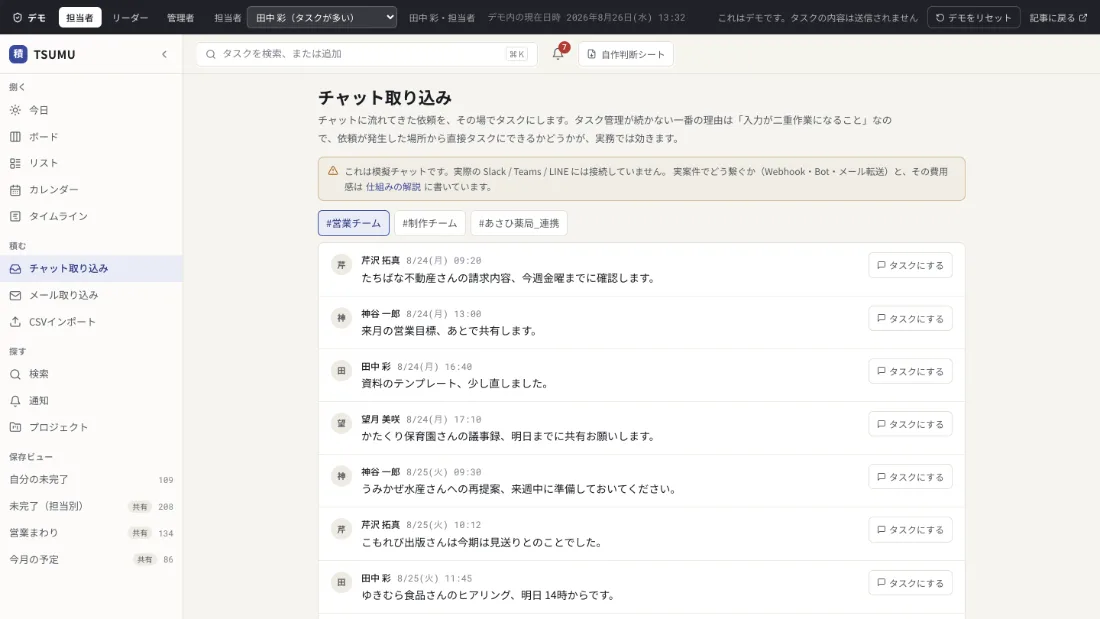This screenshot has height=619, width=1100.
Task: Open CSVインポート in sidebar
Action: 91,321
